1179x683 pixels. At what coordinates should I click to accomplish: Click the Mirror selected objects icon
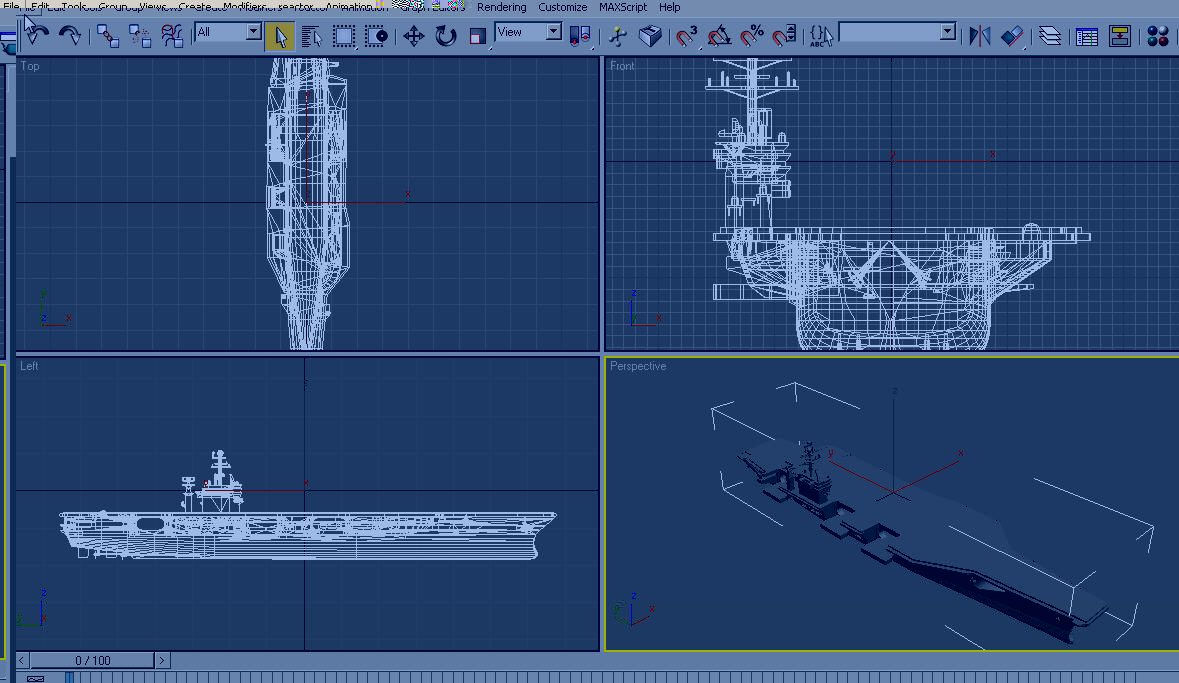coord(979,36)
